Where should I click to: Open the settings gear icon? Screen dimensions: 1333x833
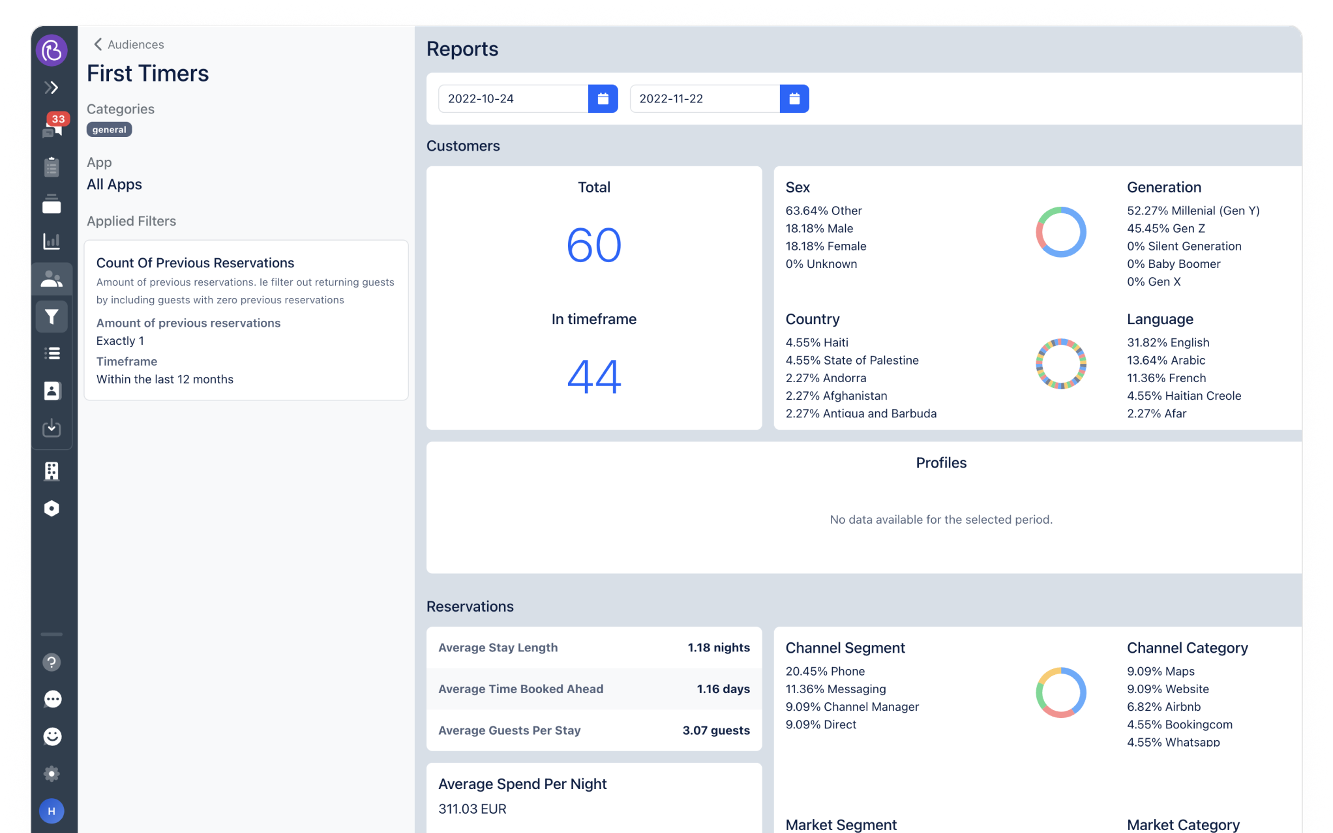coord(52,773)
